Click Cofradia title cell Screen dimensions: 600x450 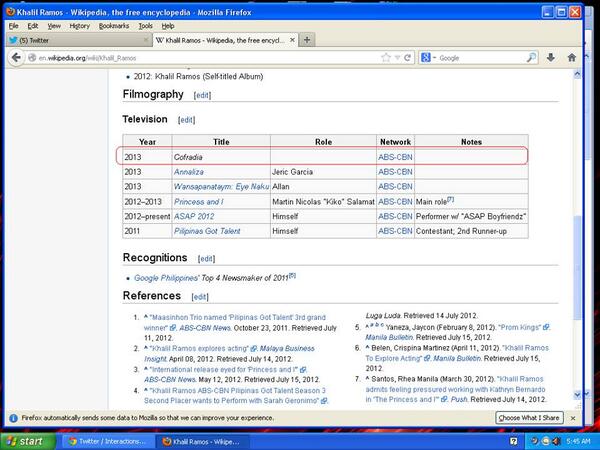(221, 157)
